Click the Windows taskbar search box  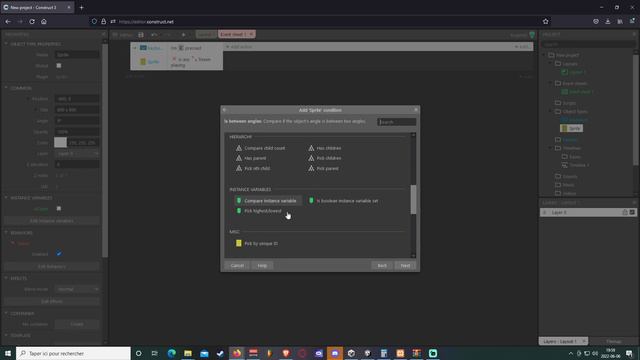[x=73, y=353]
